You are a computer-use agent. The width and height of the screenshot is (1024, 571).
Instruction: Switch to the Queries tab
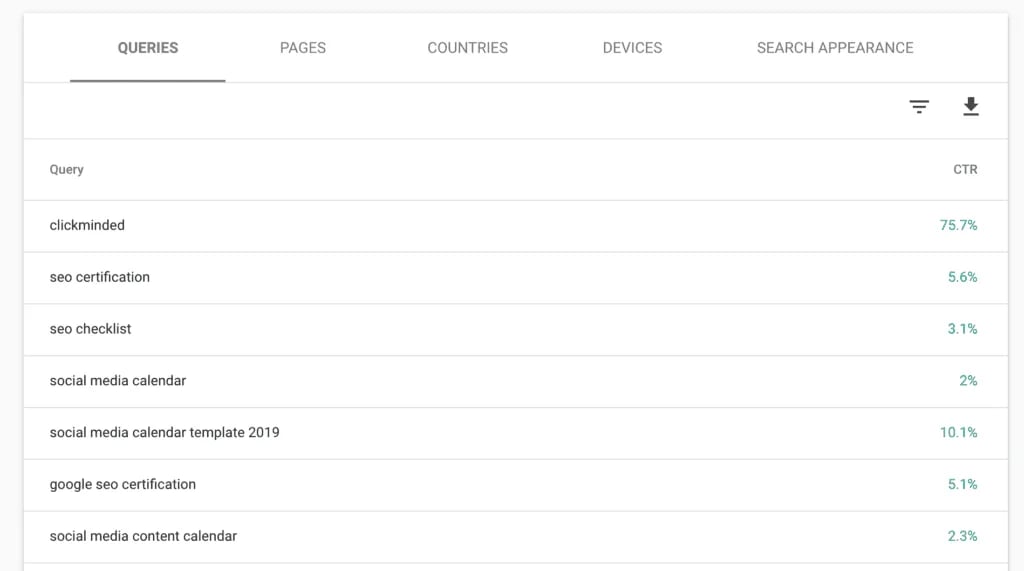[148, 48]
